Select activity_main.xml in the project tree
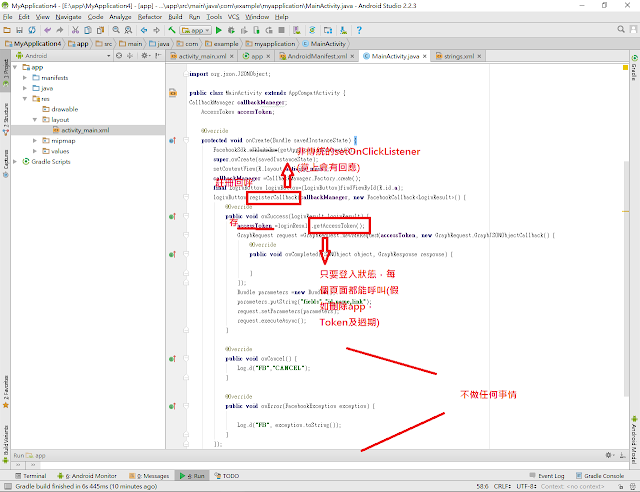 click(x=85, y=130)
